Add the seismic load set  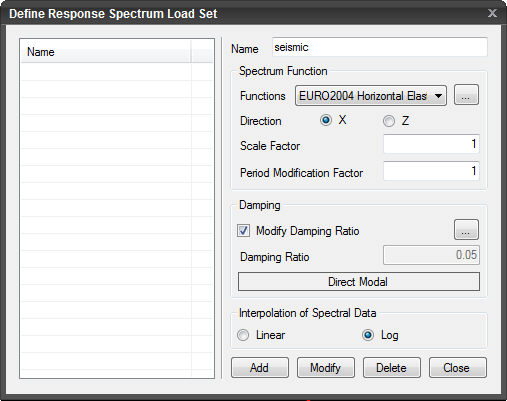pyautogui.click(x=260, y=368)
